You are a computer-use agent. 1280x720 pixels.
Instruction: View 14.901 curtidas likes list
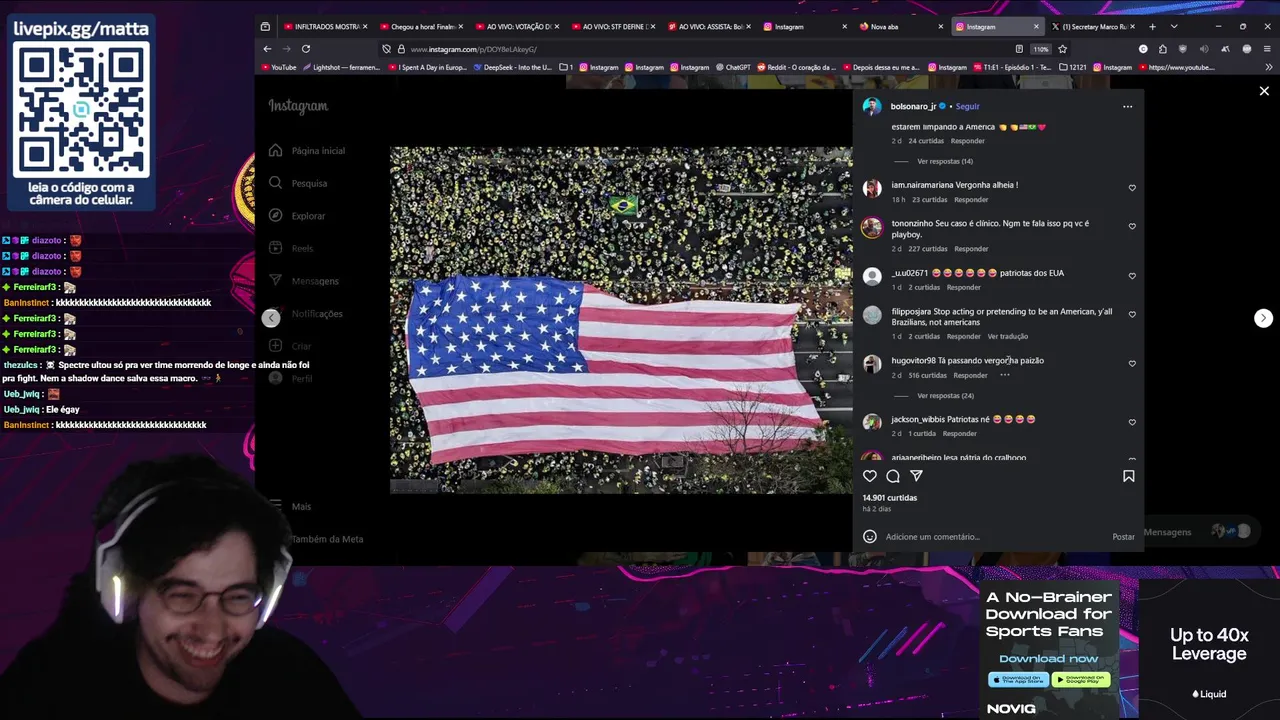pyautogui.click(x=890, y=498)
